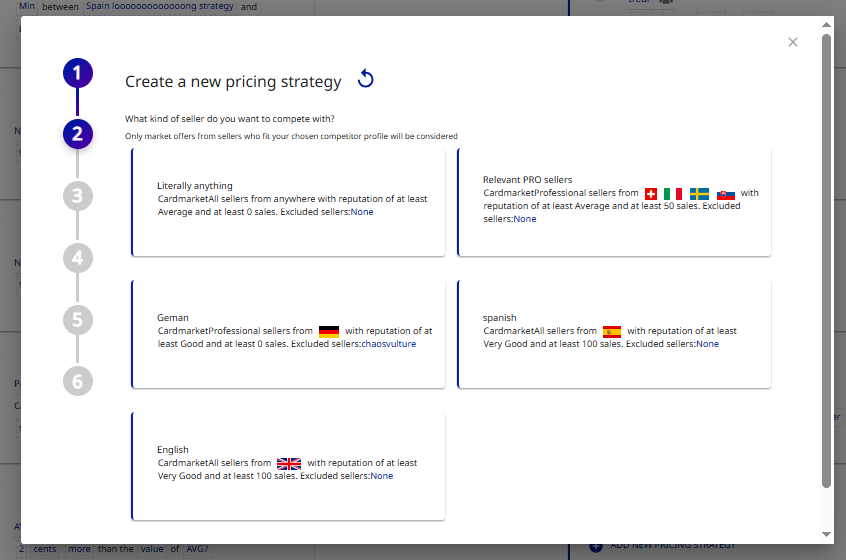Click 'None' excluded sellers in spanish card
This screenshot has height=560, width=846.
pos(707,344)
